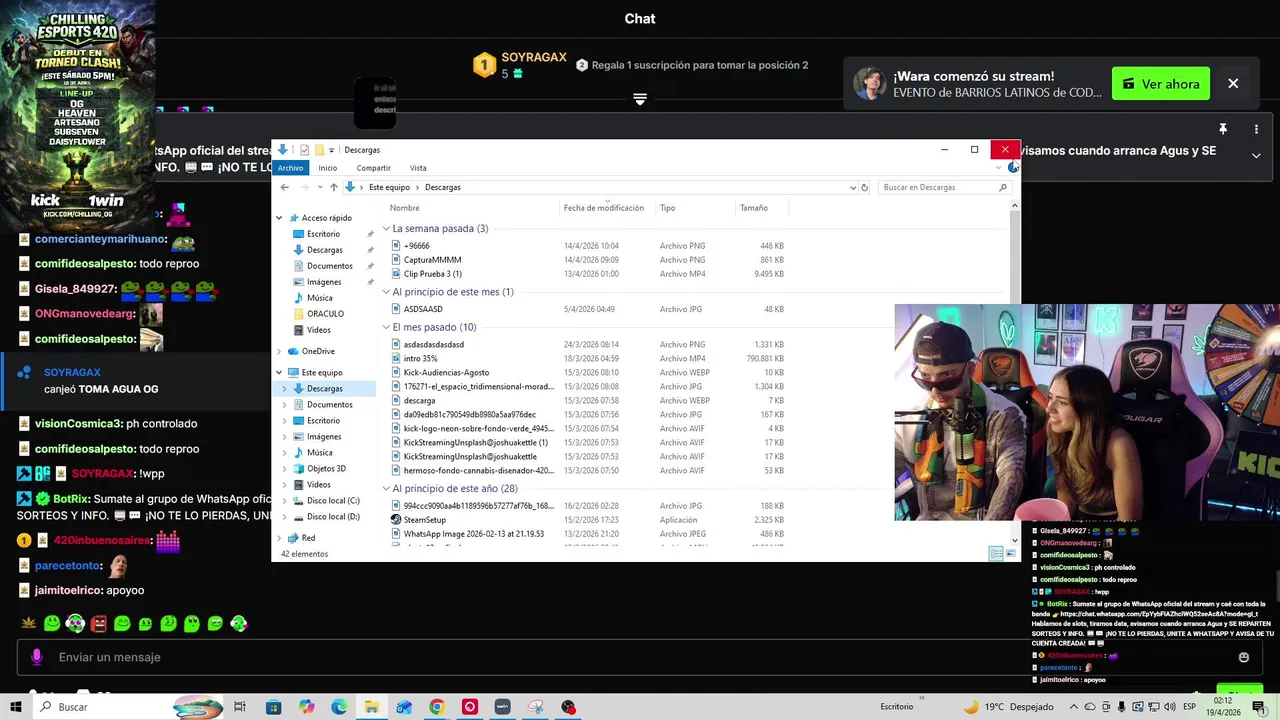1280x720 pixels.
Task: Expand the pinned WhatsApp message chevron
Action: [1256, 155]
